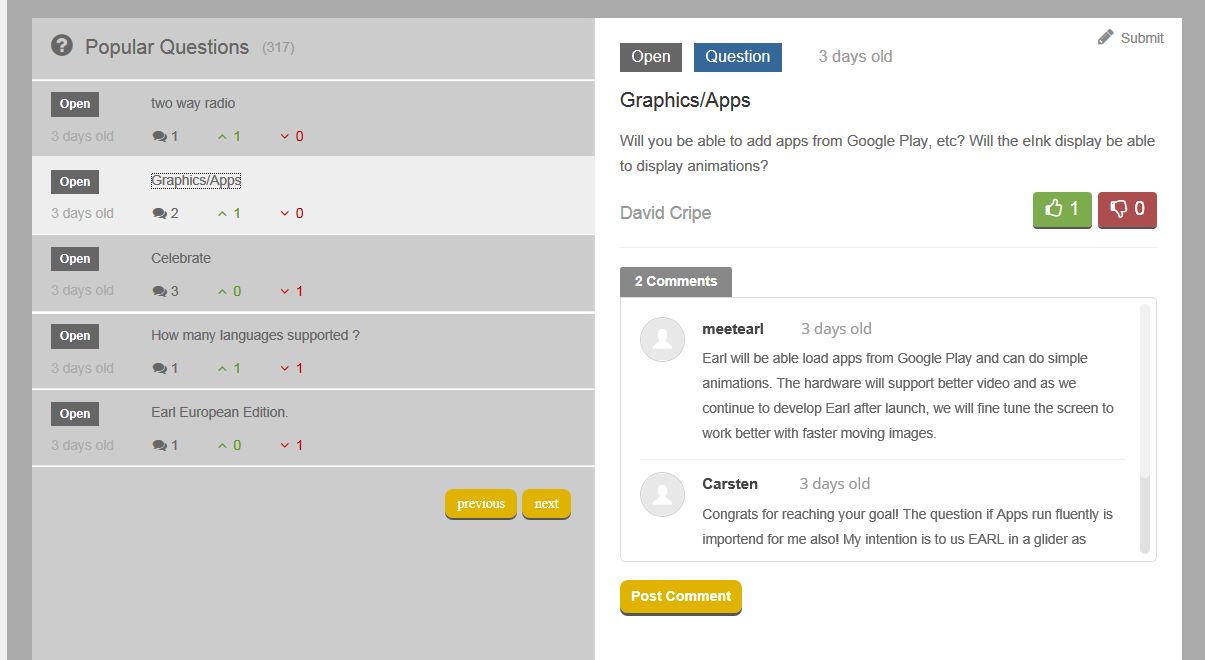Downvote the question with red thumbs-down button
Viewport: 1205px width, 660px height.
[1127, 210]
